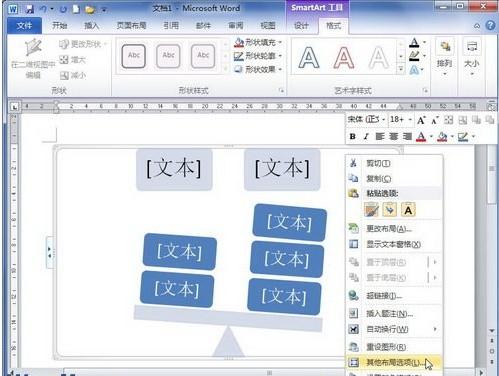Align text left in mini toolbar
Image resolution: width=499 pixels, height=376 pixels.
(380, 136)
